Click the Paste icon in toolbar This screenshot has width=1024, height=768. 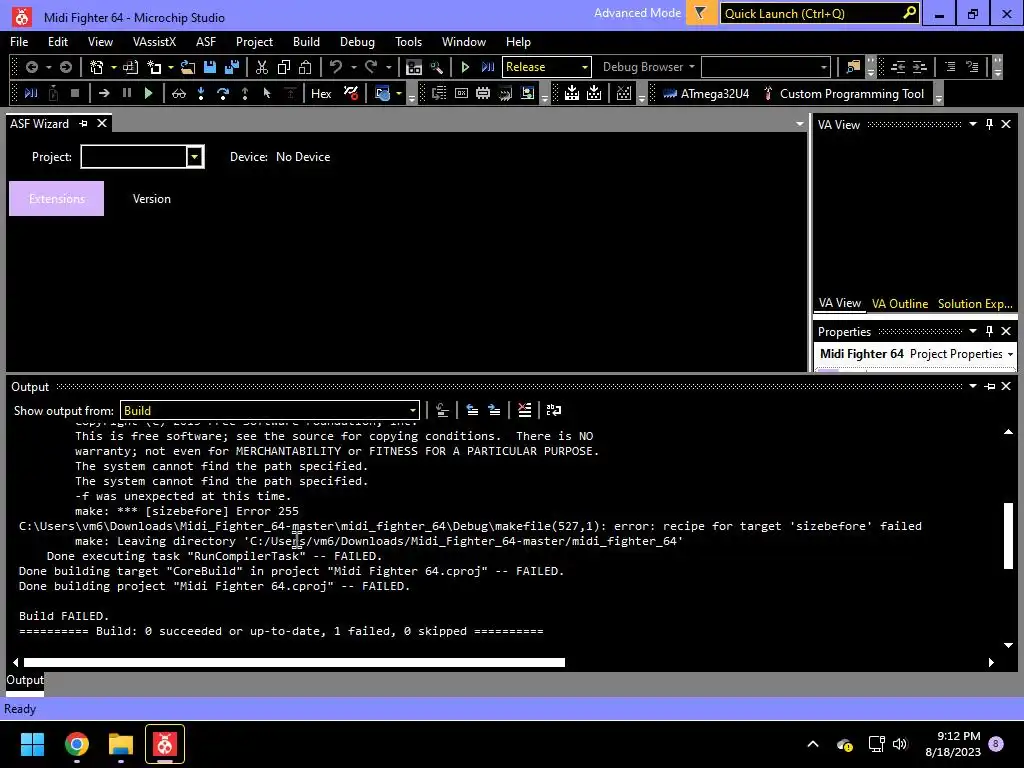305,67
